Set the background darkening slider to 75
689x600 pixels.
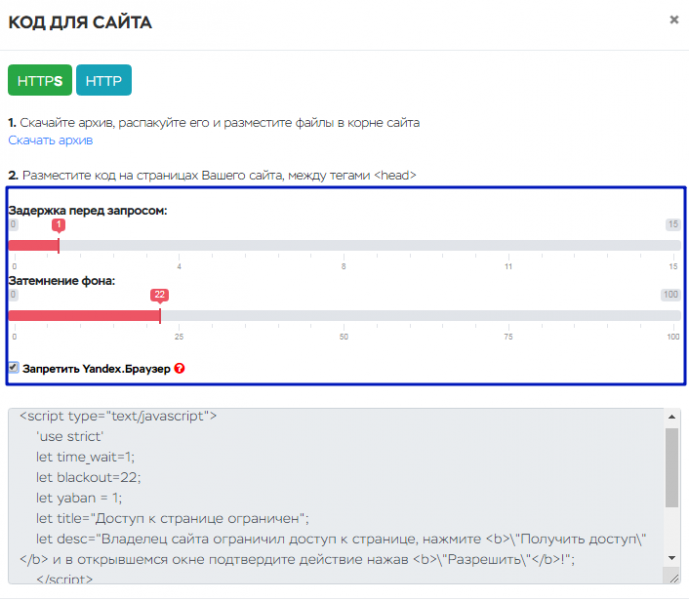click(508, 316)
